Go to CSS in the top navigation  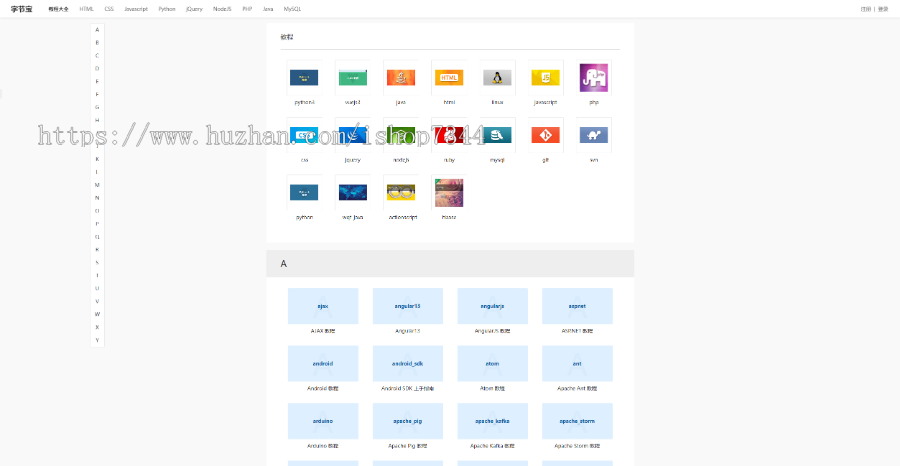click(109, 9)
